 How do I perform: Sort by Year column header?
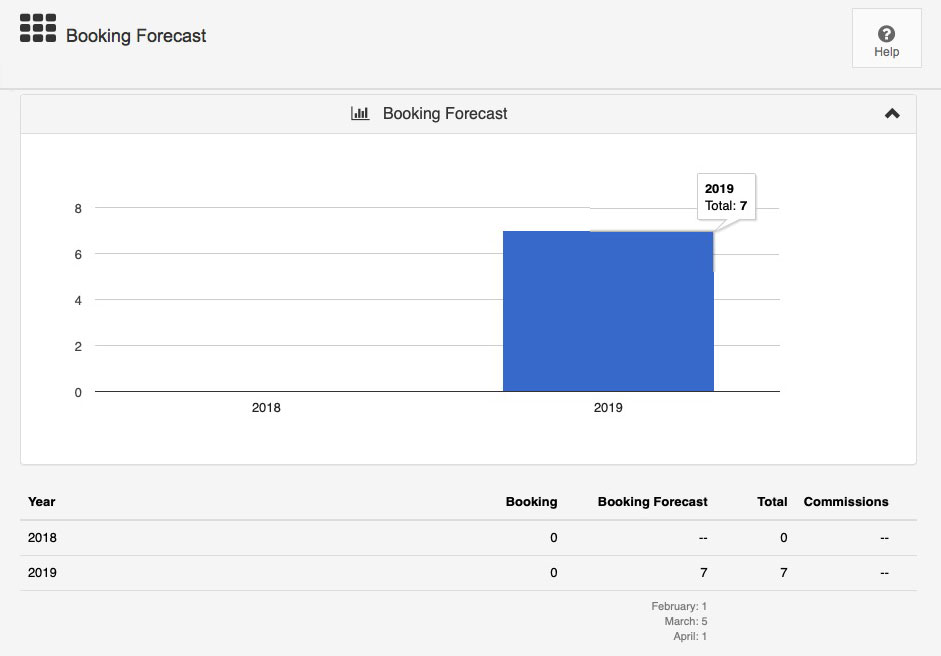click(41, 502)
